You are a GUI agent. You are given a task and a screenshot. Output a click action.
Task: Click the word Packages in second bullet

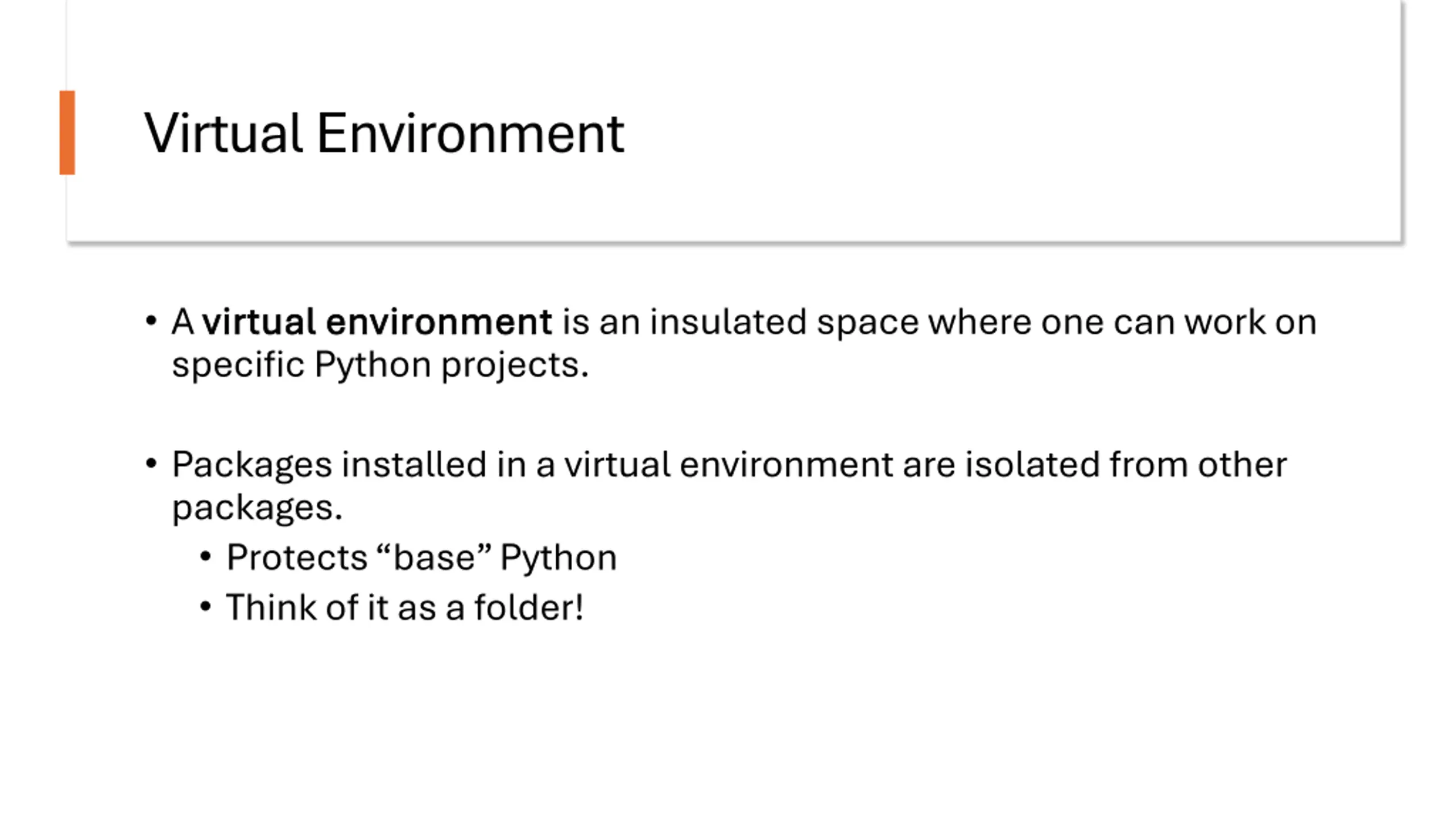point(251,466)
